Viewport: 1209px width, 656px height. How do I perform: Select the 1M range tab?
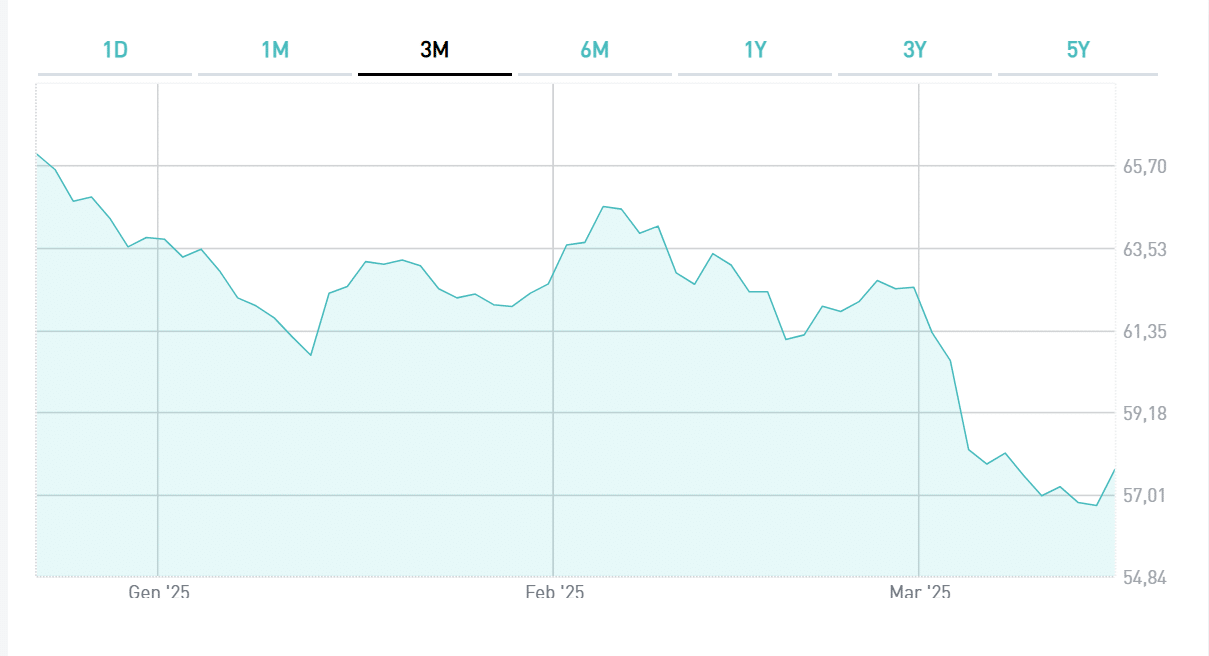(275, 50)
